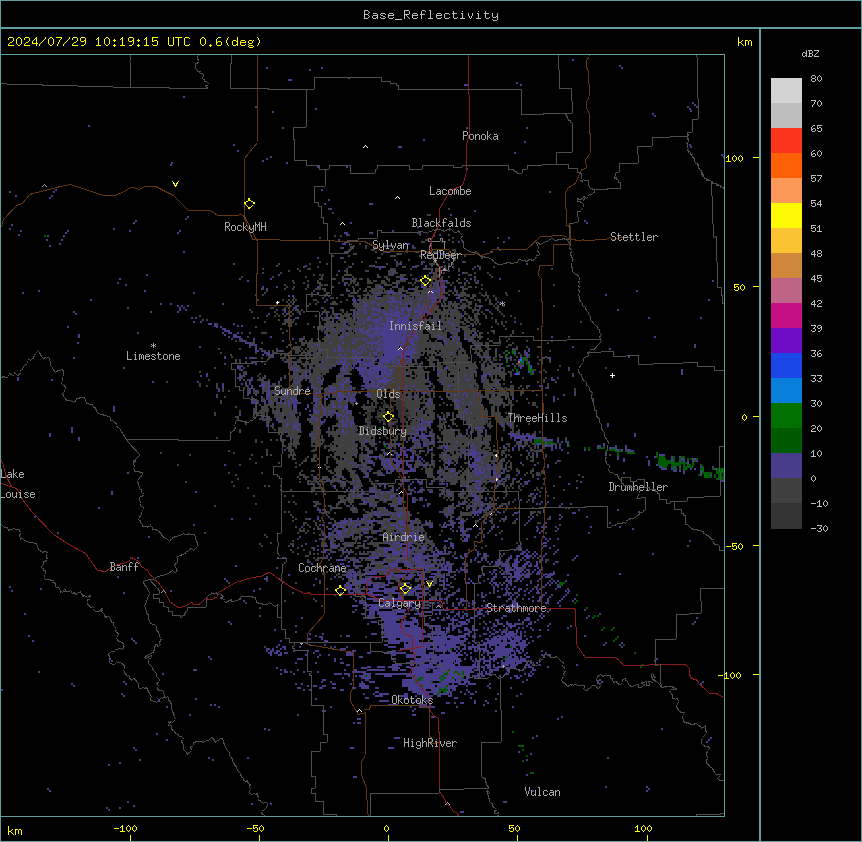The image size is (862, 842).
Task: Pick the bright yellow swatch in dBZ legend
Action: [x=786, y=215]
